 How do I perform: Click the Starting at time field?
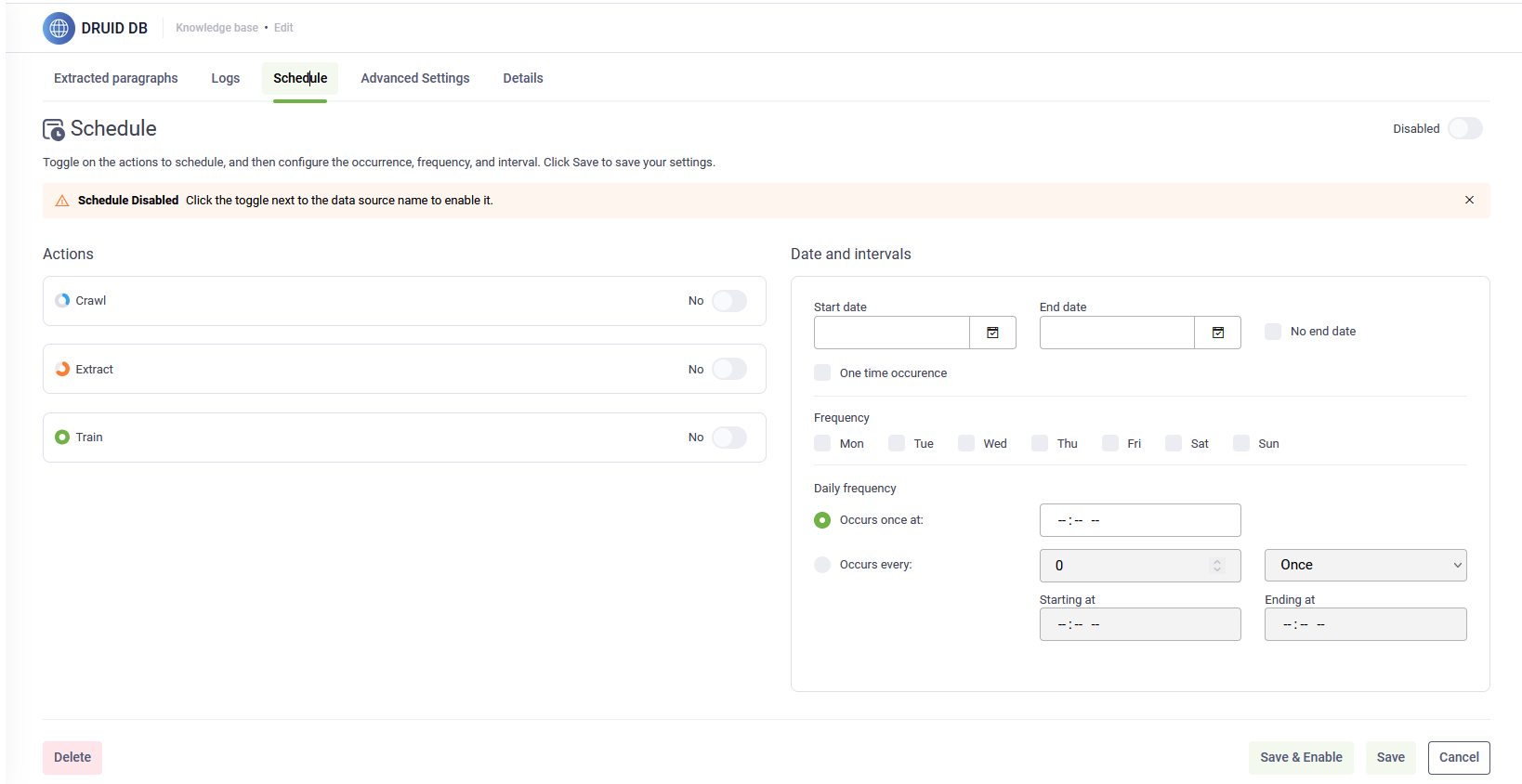tap(1140, 624)
